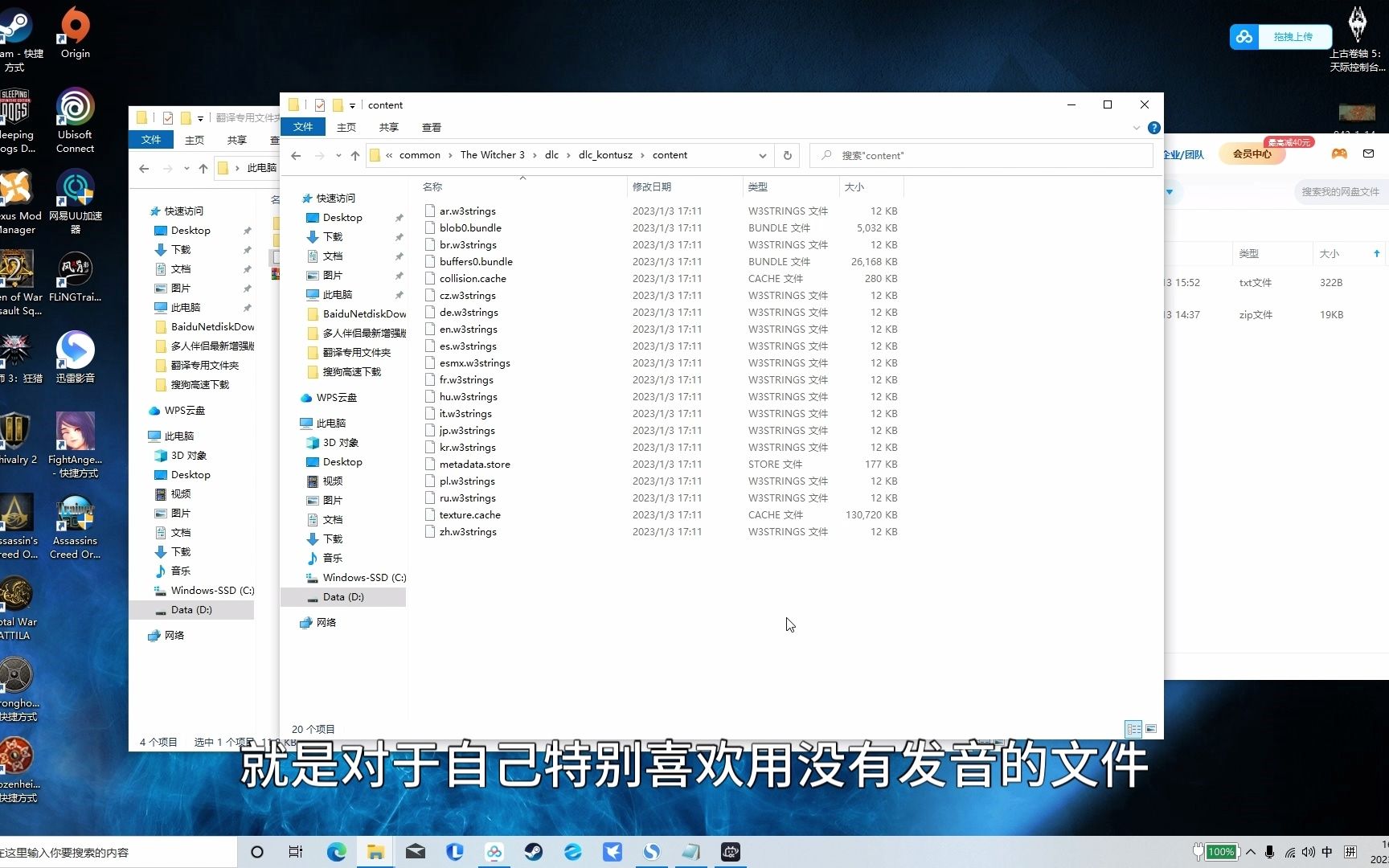Open FightAngel desktop shortcut

point(75,444)
